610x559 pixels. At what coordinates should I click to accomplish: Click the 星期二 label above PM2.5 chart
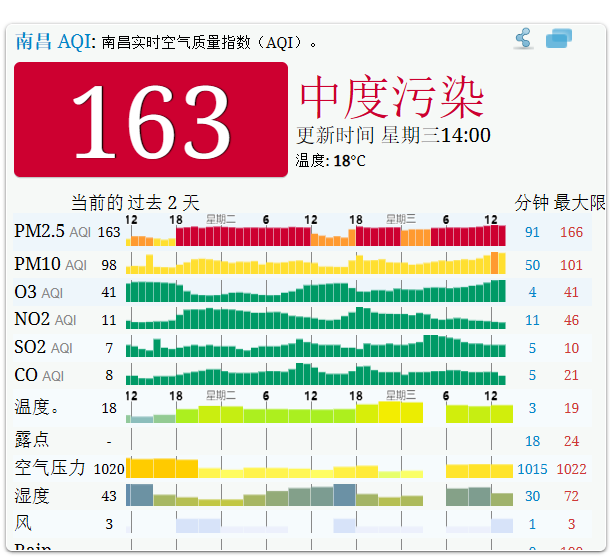[x=221, y=219]
